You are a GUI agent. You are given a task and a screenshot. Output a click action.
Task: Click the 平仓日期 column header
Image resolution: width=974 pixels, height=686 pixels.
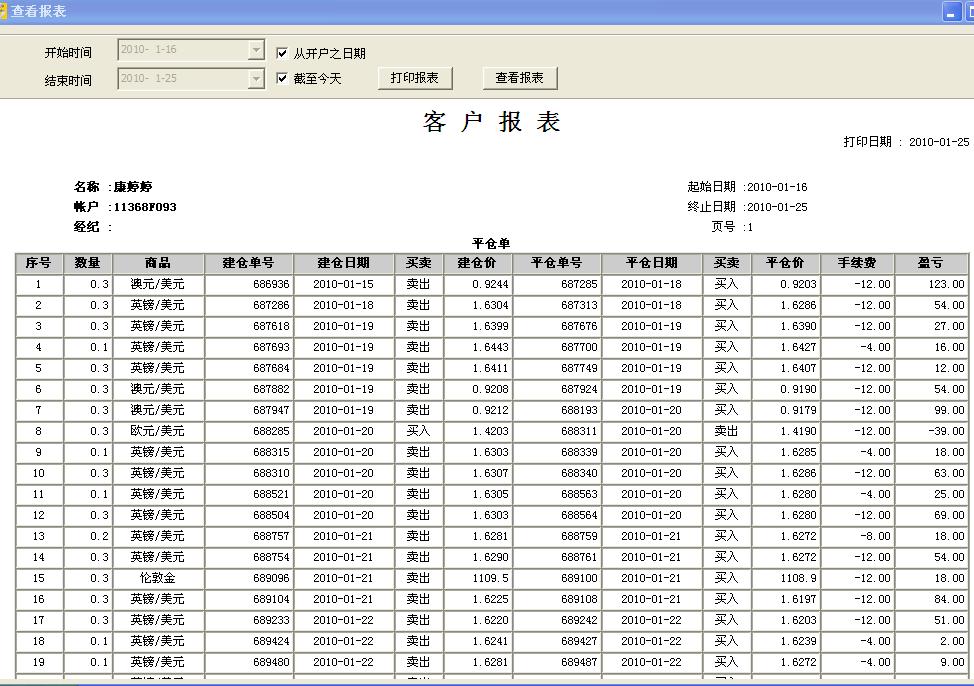point(652,263)
